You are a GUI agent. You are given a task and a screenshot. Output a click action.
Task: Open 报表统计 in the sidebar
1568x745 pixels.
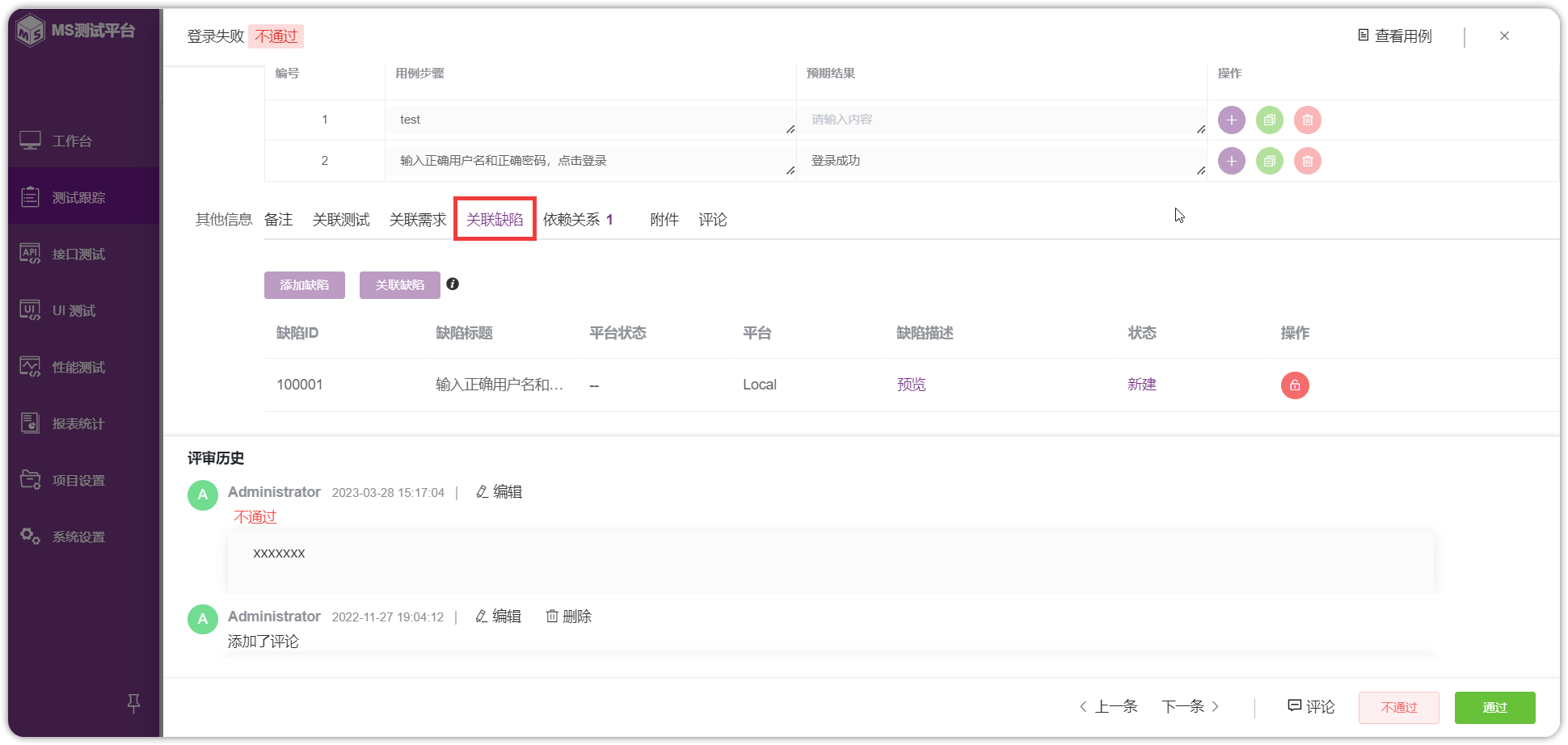pyautogui.click(x=84, y=423)
